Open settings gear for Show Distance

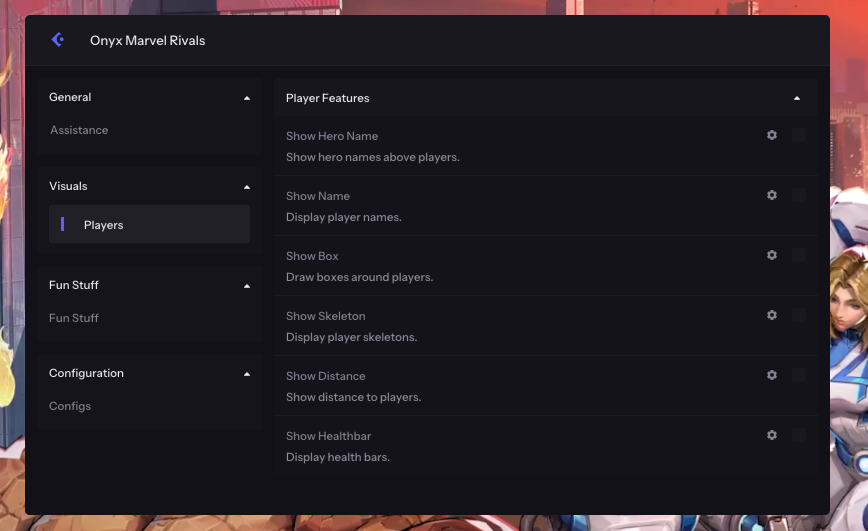(772, 375)
